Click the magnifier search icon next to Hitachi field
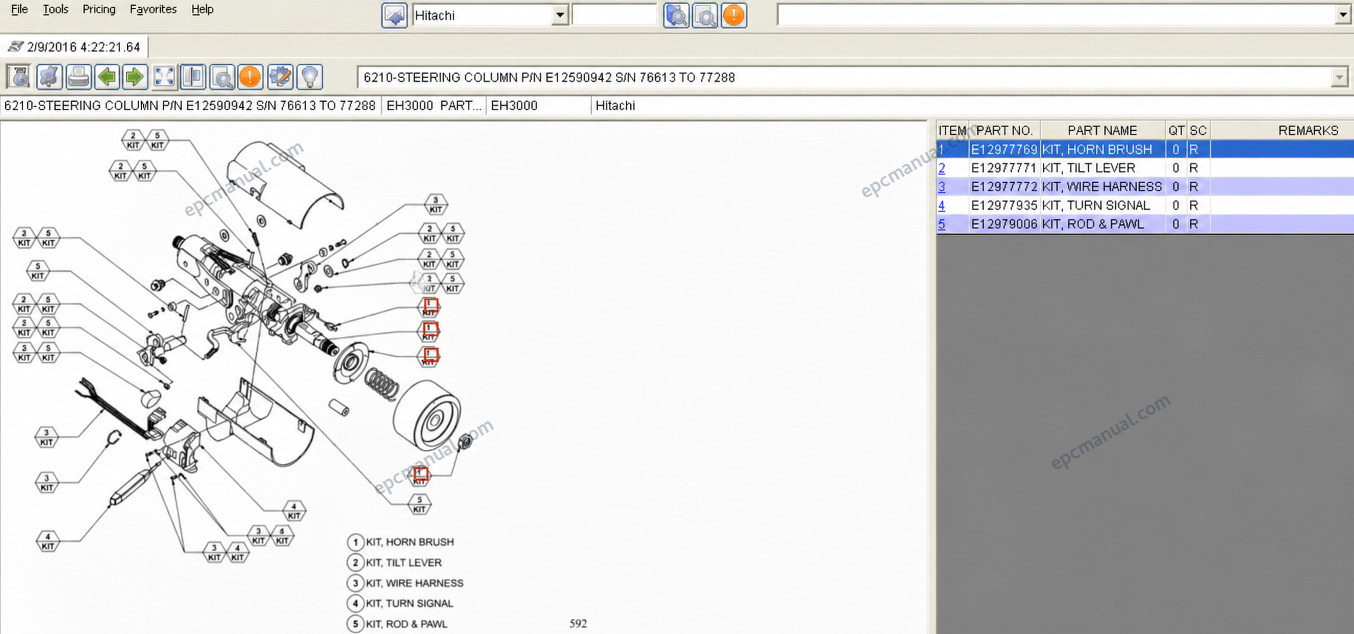Image resolution: width=1354 pixels, height=634 pixels. (676, 15)
